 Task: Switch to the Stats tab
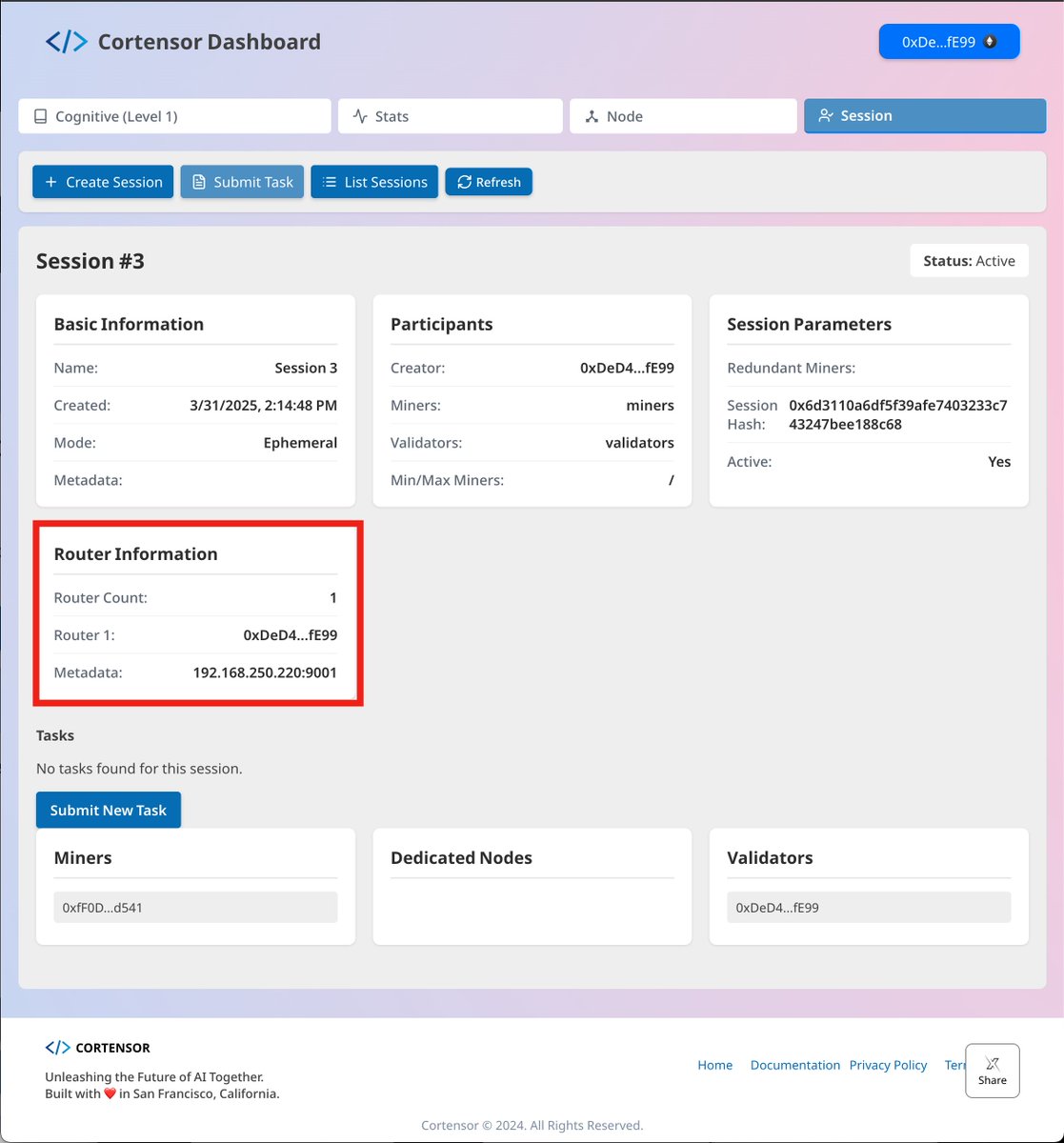(x=451, y=116)
